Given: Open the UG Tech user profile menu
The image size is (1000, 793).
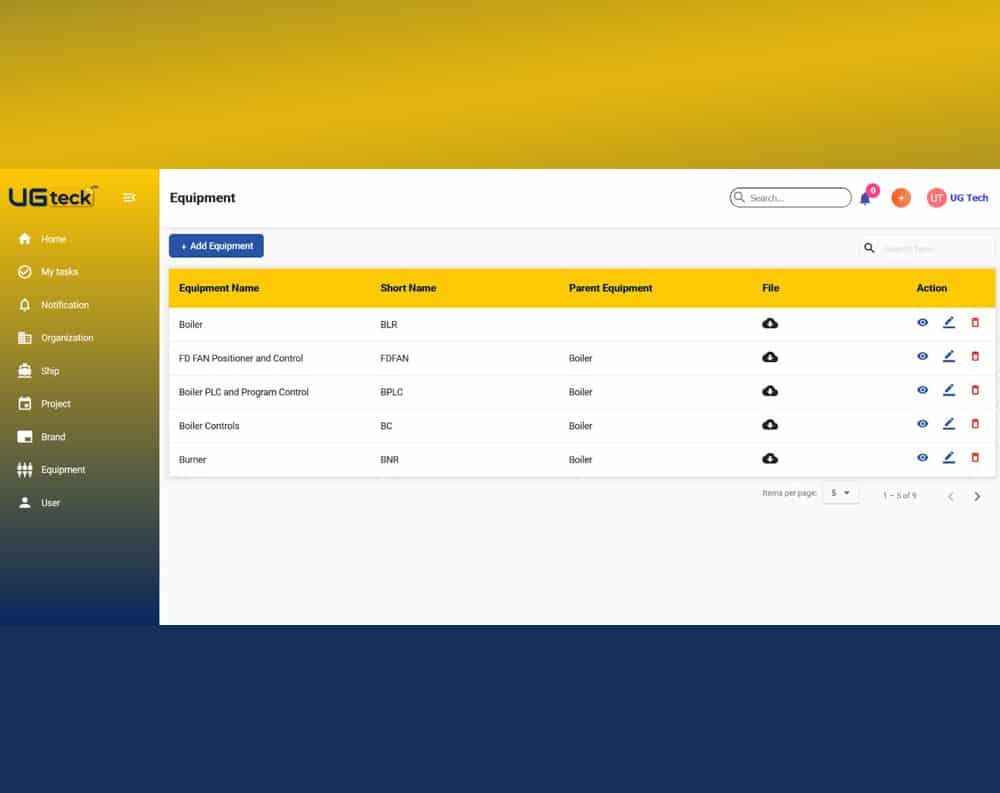Looking at the screenshot, I should pyautogui.click(x=957, y=198).
